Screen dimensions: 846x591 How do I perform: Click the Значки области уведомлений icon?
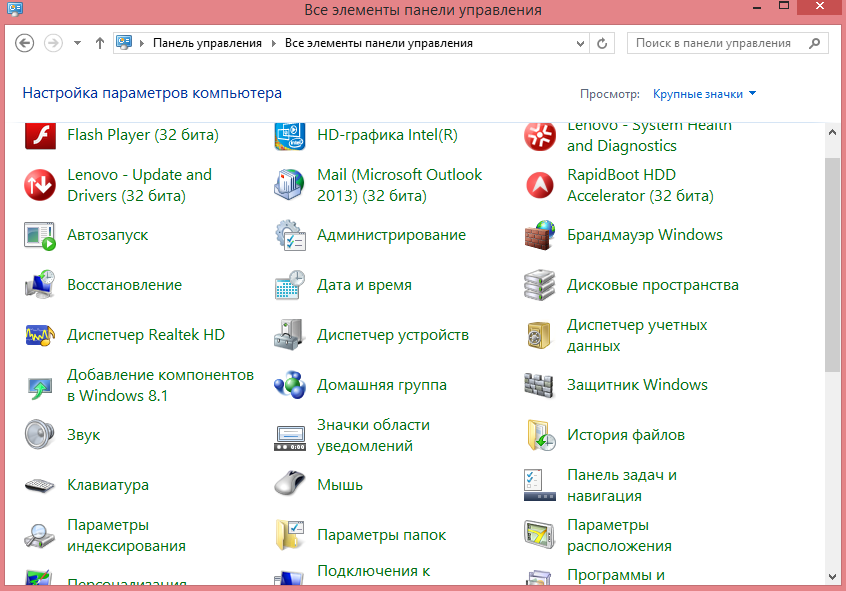pyautogui.click(x=290, y=438)
